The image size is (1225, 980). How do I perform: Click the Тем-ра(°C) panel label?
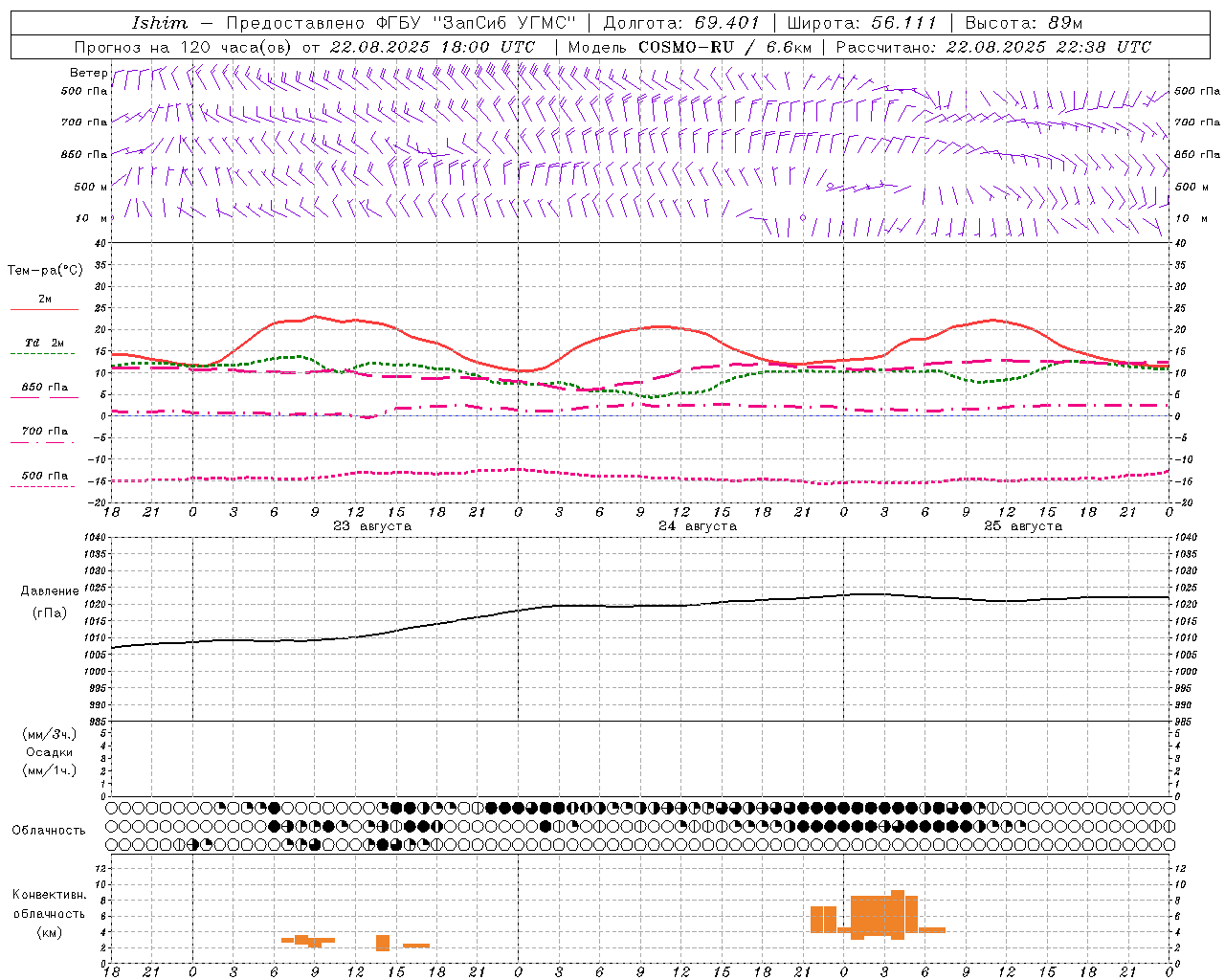pyautogui.click(x=45, y=271)
